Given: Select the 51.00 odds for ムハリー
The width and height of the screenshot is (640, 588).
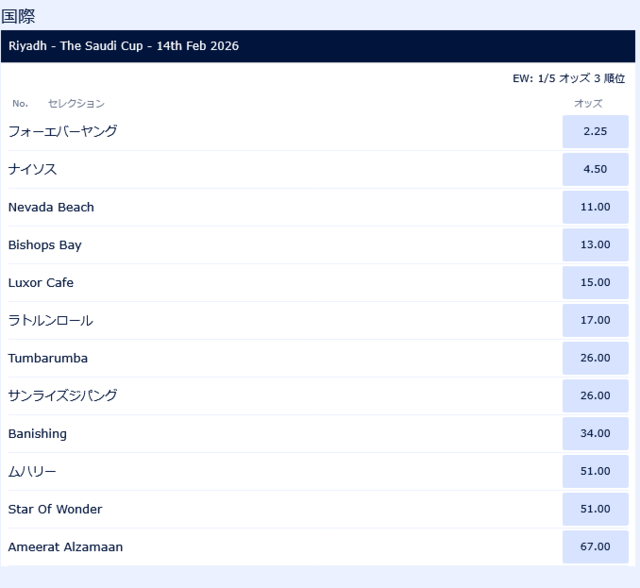Looking at the screenshot, I should tap(595, 471).
